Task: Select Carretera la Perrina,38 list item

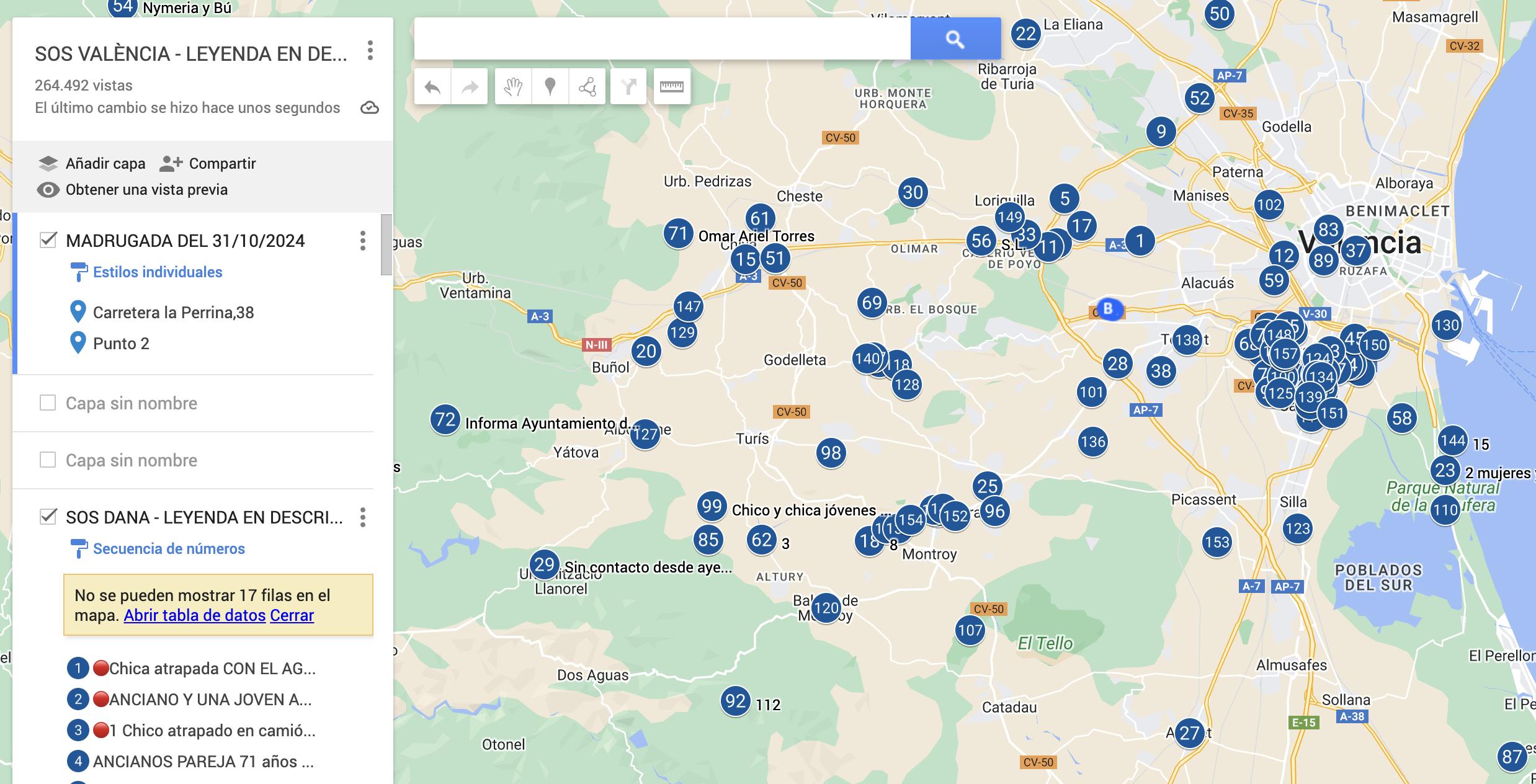Action: (174, 313)
